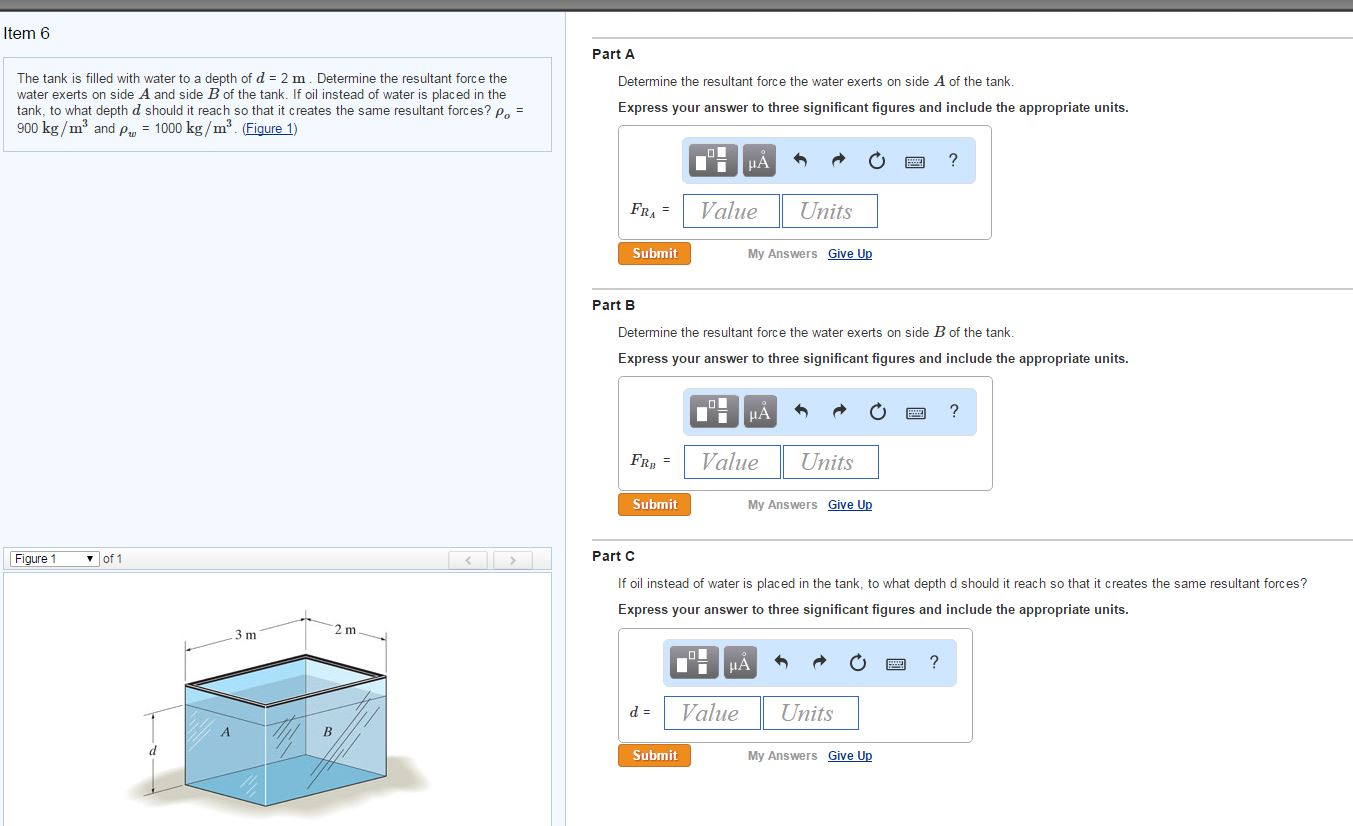
Task: Open the Figure 1 link in problem text
Action: pos(270,129)
